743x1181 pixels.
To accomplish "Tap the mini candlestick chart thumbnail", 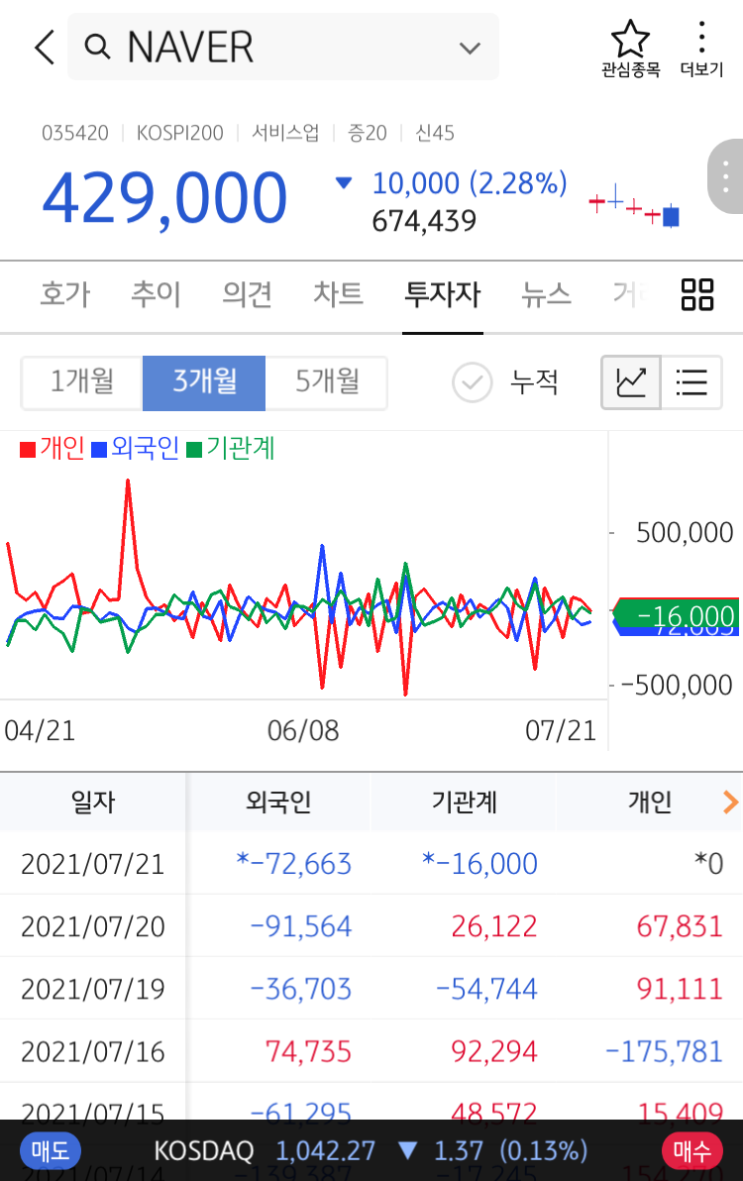I will pos(634,206).
